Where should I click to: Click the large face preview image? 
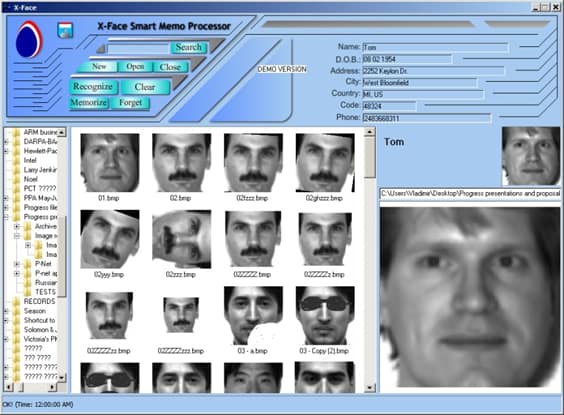470,297
